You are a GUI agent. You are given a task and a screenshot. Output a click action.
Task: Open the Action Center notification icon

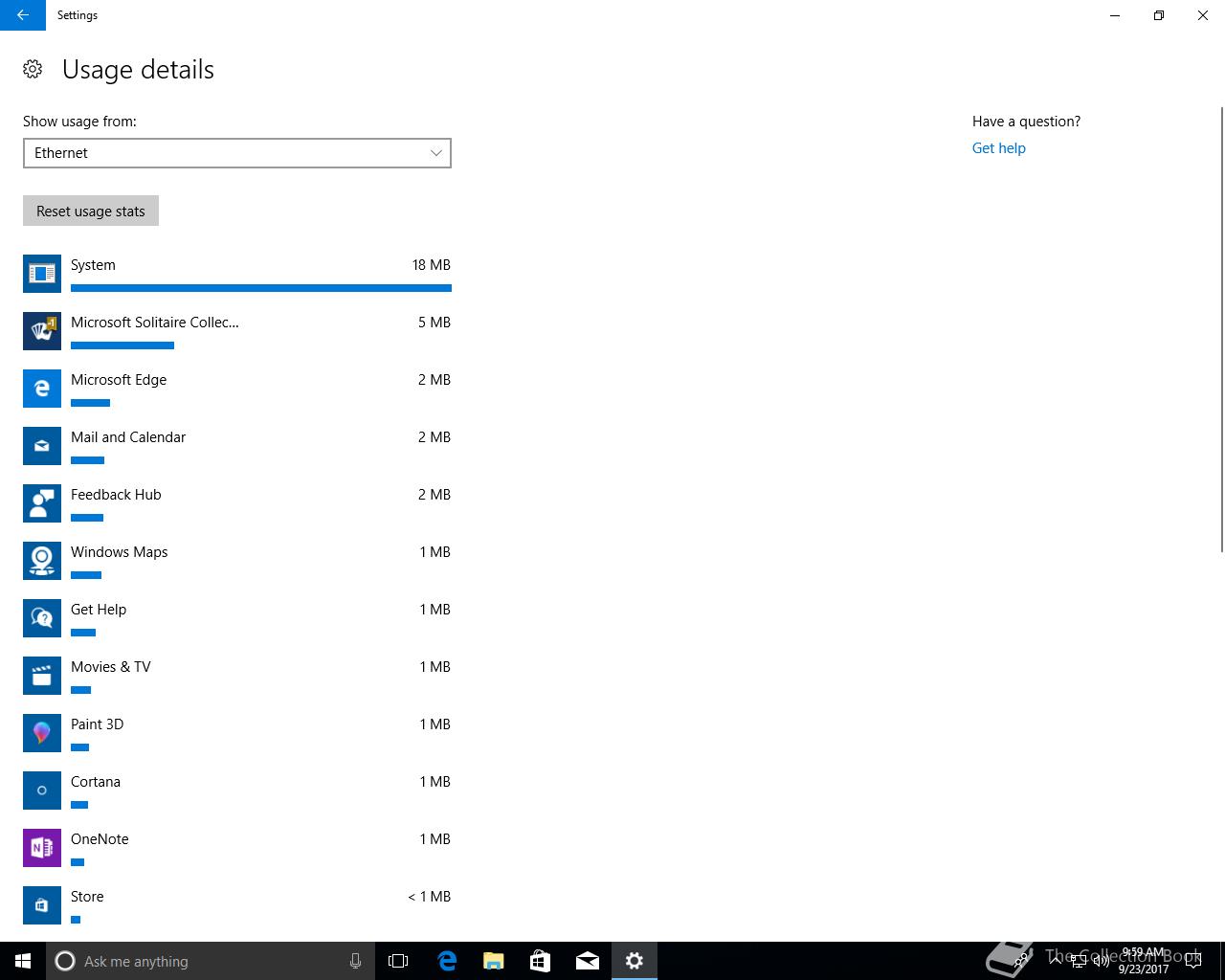pyautogui.click(x=1192, y=961)
